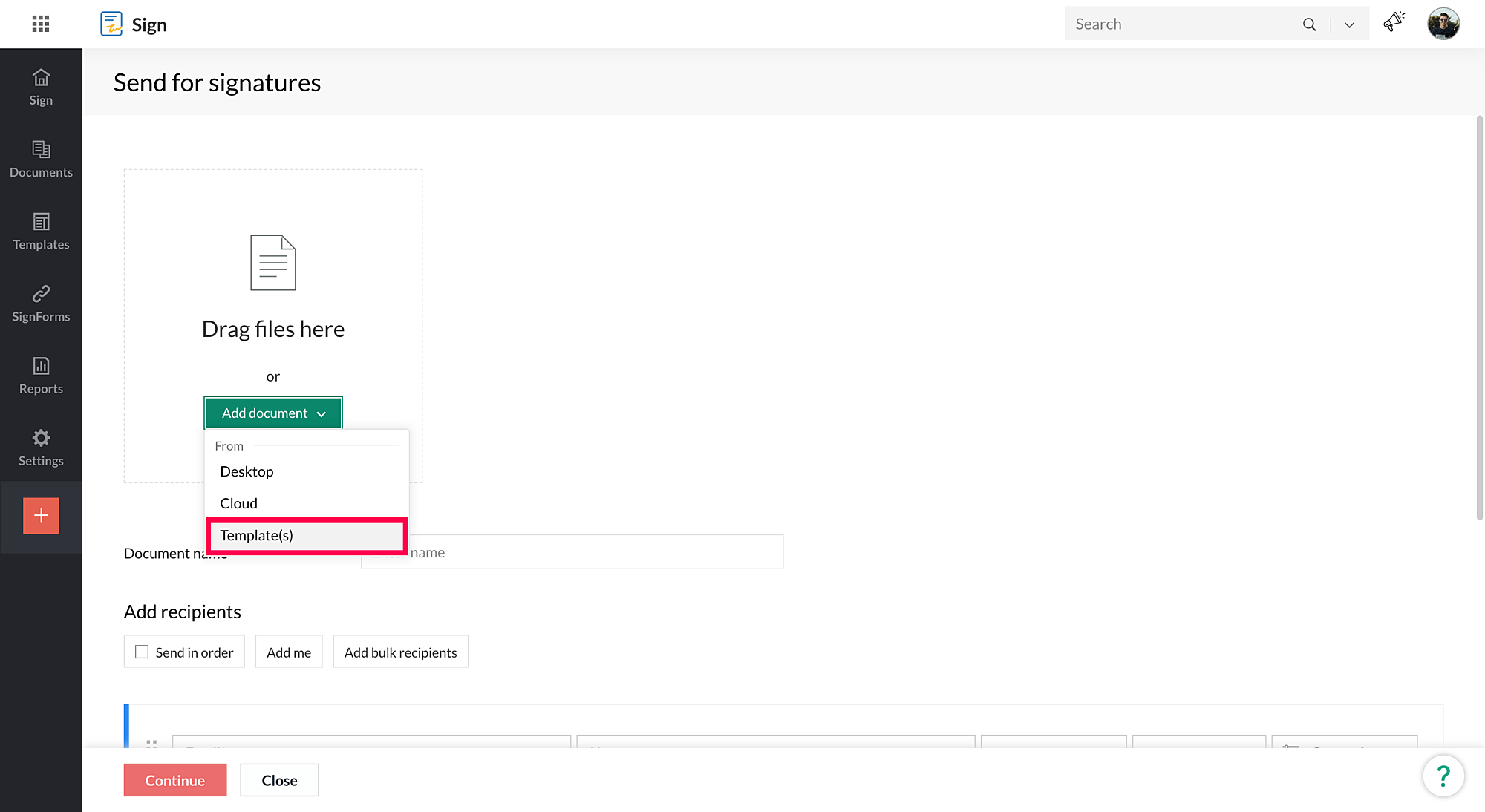Screen dimensions: 1485x812
Task: Open Documents section in sidebar
Action: pos(41,159)
